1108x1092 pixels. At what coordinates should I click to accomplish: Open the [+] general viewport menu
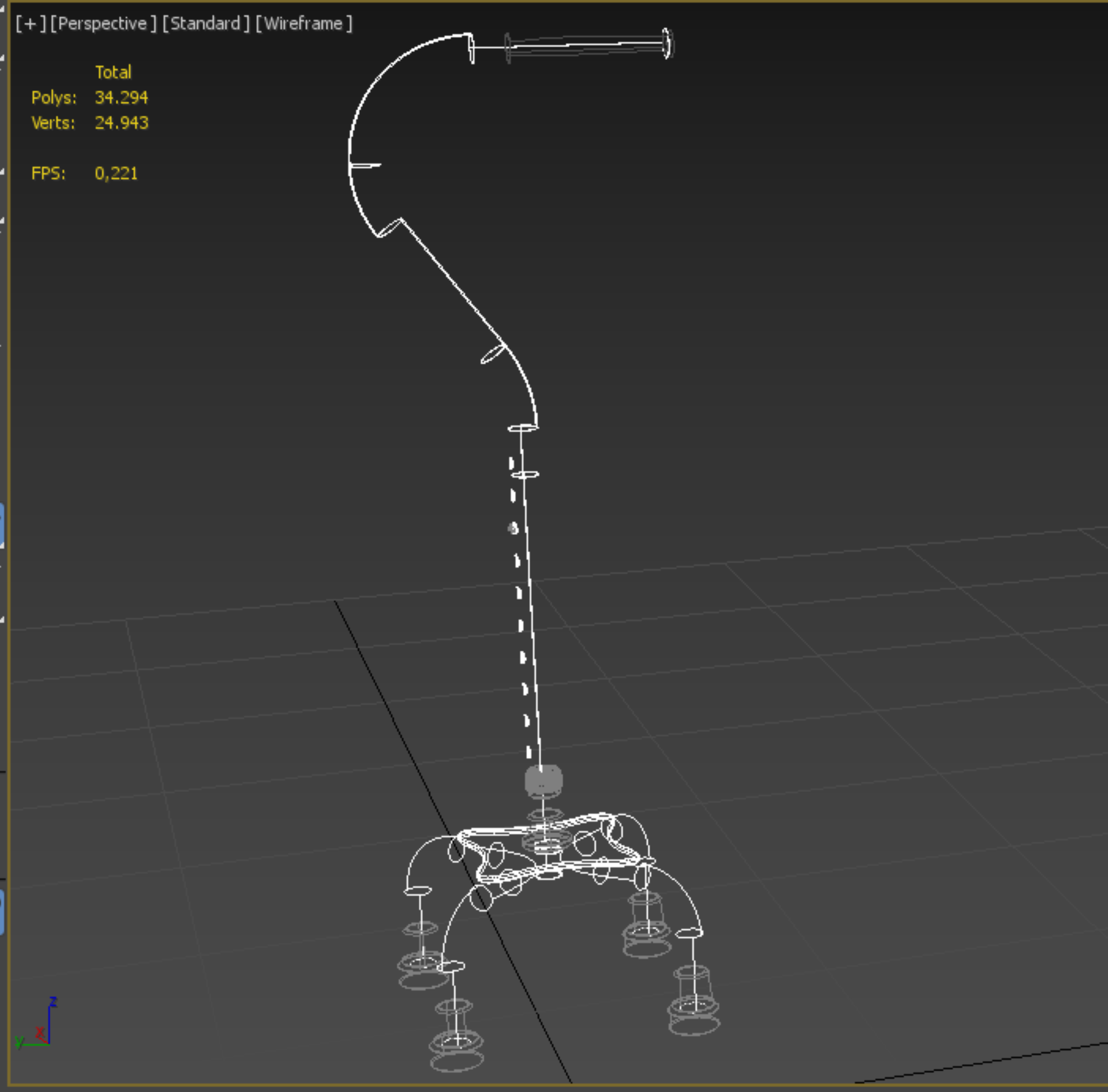(x=30, y=23)
